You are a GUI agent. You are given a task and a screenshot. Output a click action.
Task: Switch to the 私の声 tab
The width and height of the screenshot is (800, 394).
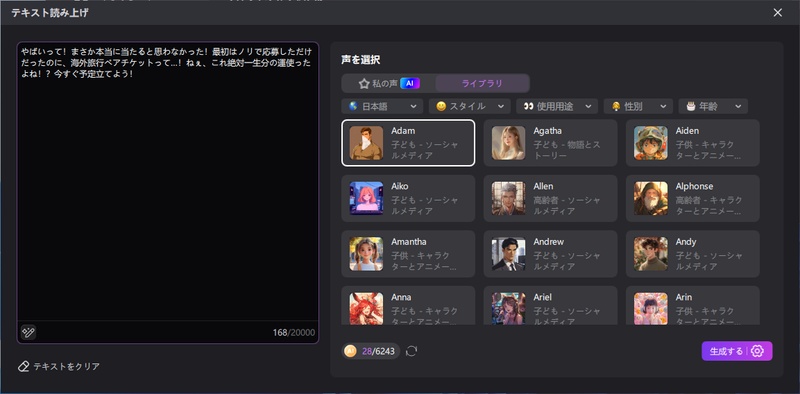pyautogui.click(x=389, y=83)
